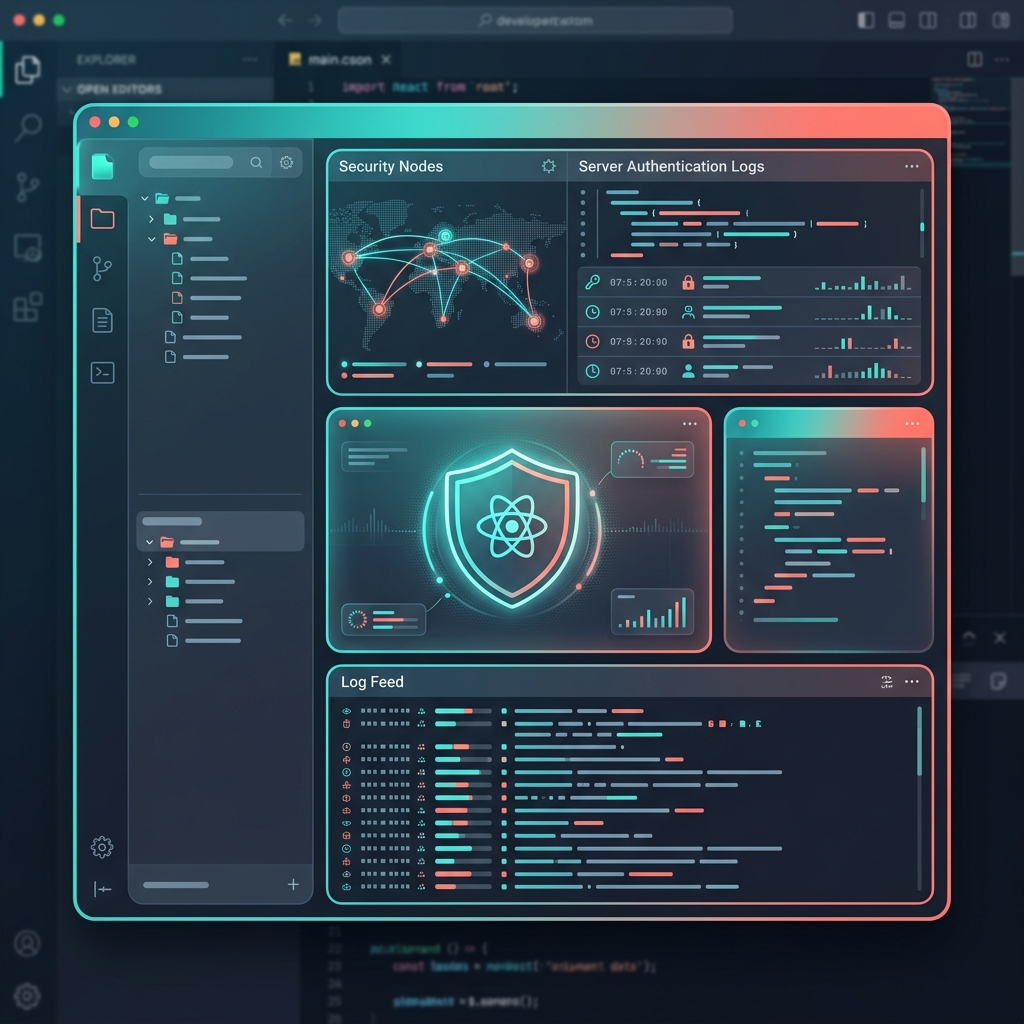Viewport: 1024px width, 1024px height.
Task: Click the spinner progress widget at the shield panel's bottom left
Action: (383, 619)
